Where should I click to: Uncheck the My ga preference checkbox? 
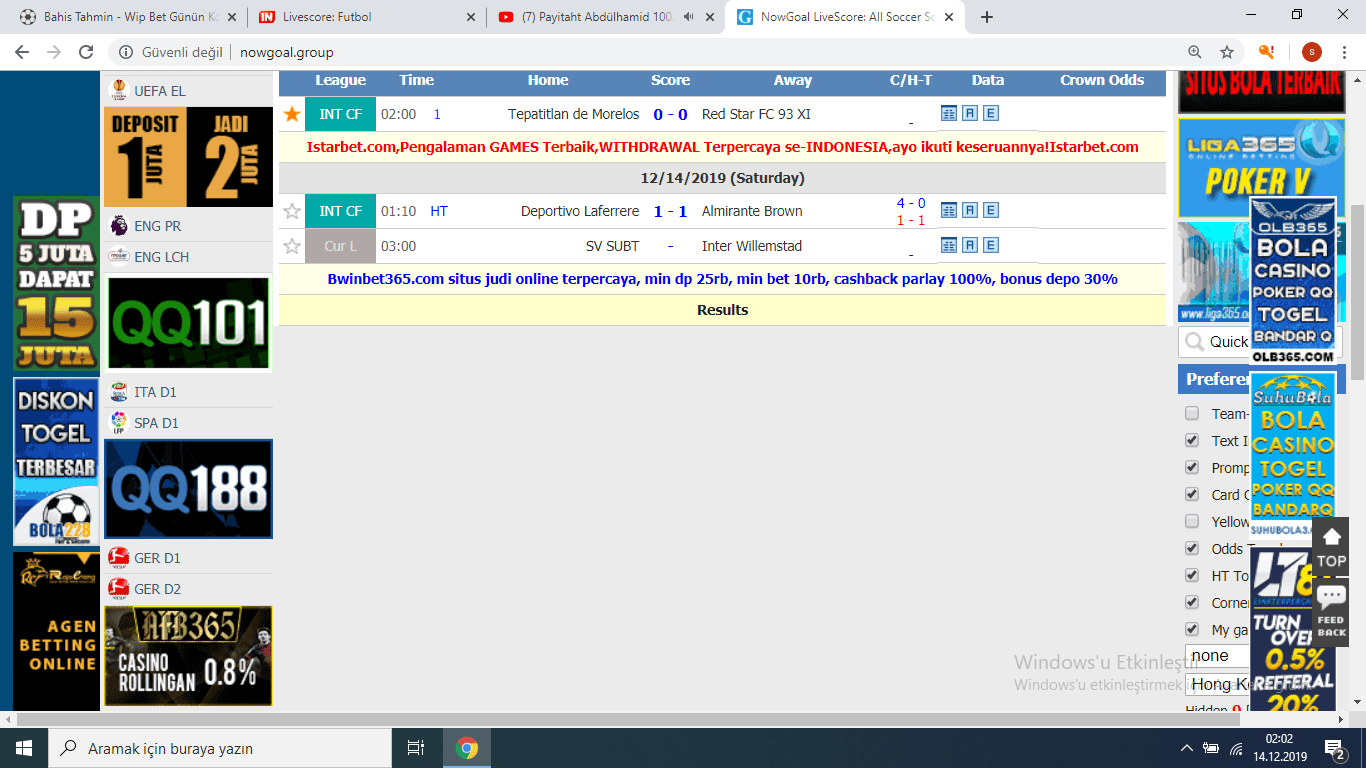(x=1192, y=629)
